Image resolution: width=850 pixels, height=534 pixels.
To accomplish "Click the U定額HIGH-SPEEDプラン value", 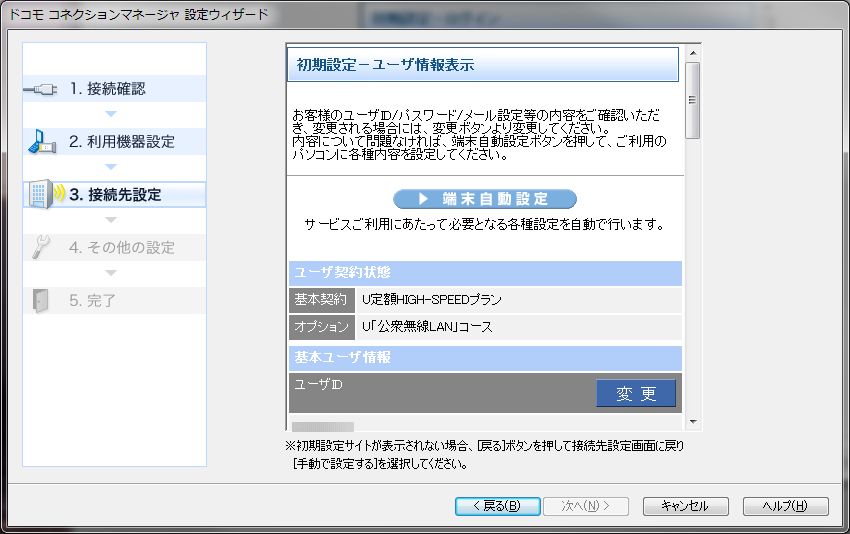I will tap(432, 300).
